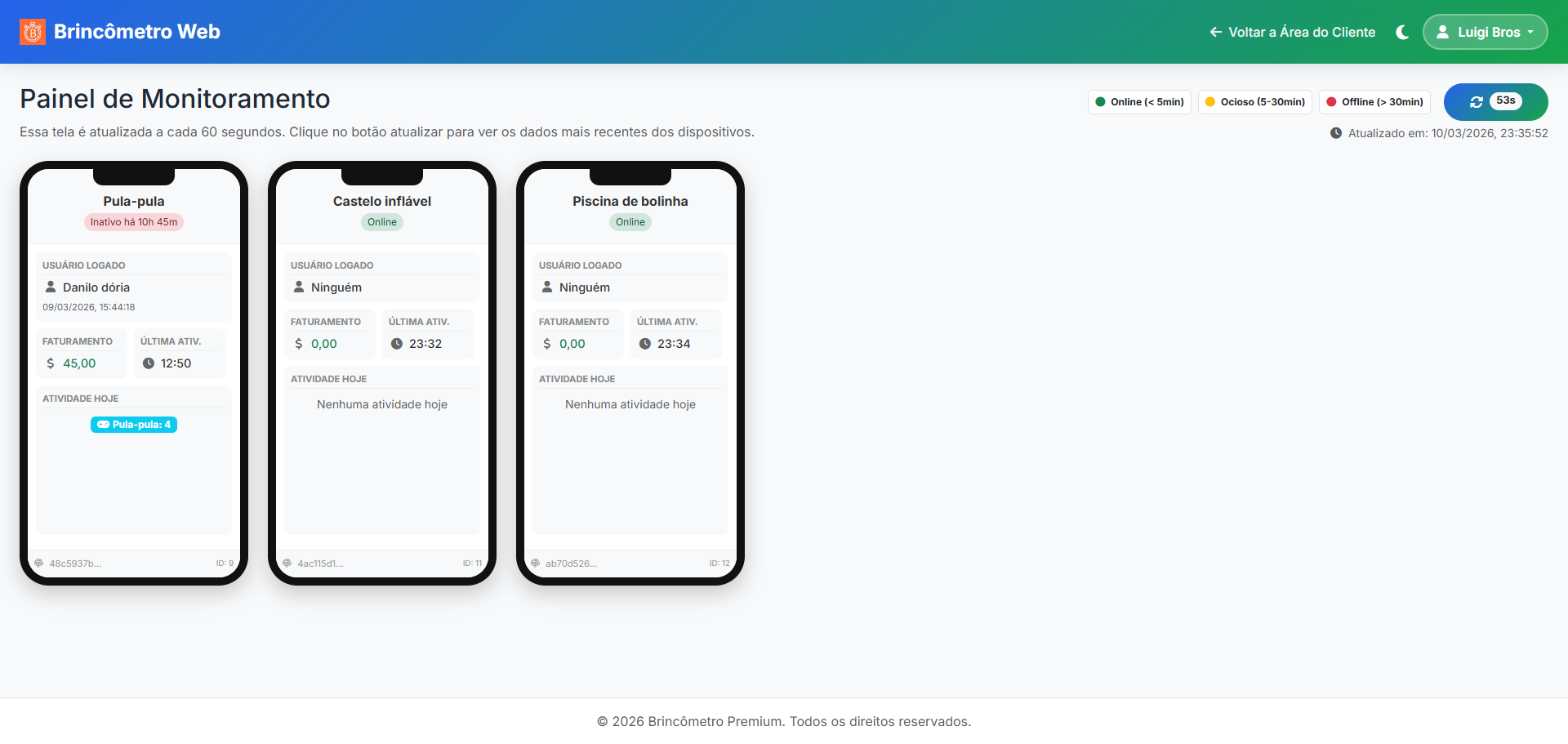Screen dimensions: 1568x744
Task: Go back via Voltar a Área do Cliente
Action: pyautogui.click(x=1292, y=32)
